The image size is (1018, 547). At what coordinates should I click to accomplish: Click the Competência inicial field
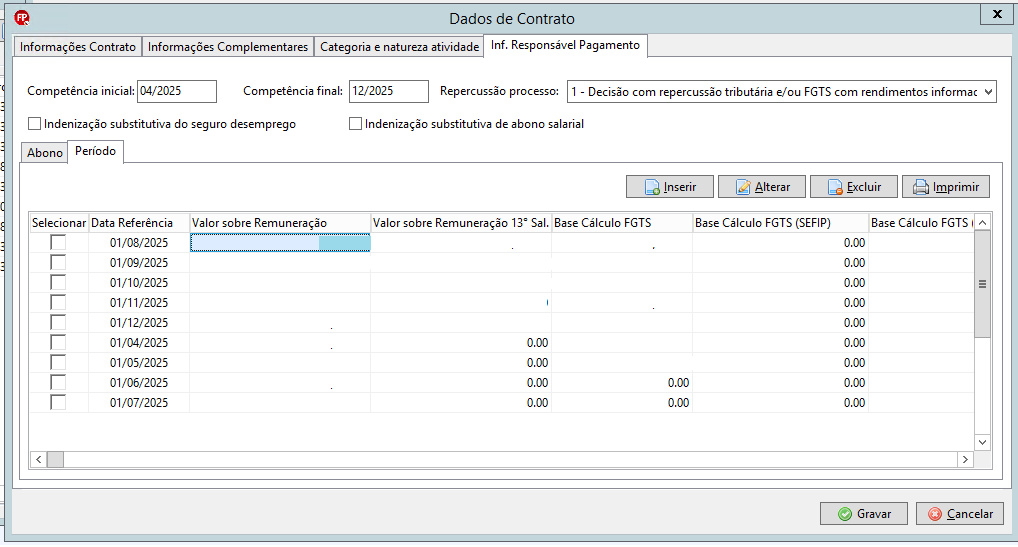[177, 91]
